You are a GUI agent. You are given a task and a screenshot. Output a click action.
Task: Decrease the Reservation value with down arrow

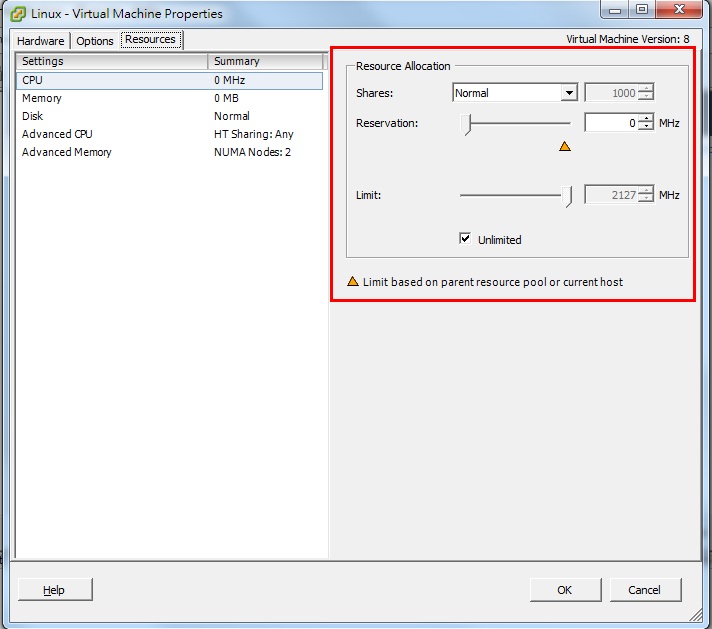click(x=645, y=127)
